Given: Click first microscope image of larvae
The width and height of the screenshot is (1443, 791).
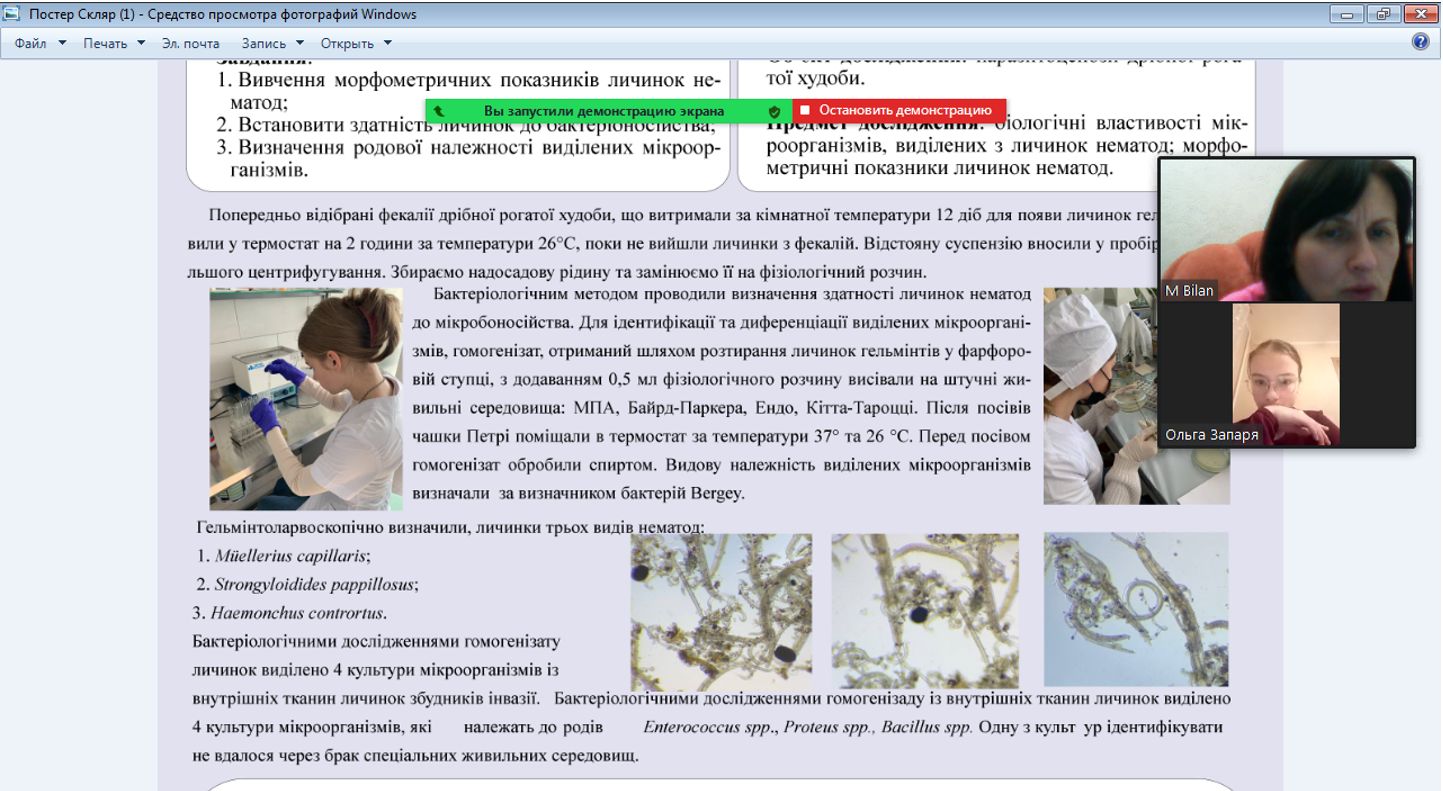Looking at the screenshot, I should pyautogui.click(x=721, y=611).
